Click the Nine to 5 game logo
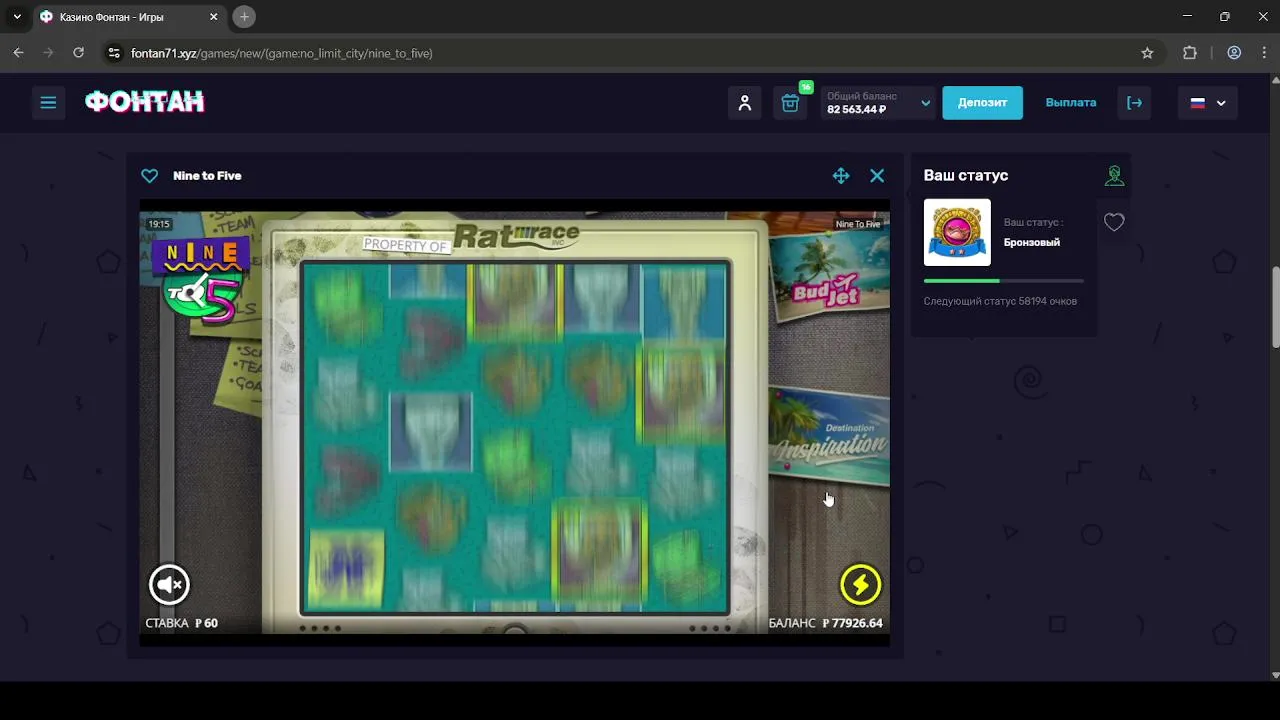Image resolution: width=1280 pixels, height=720 pixels. tap(201, 282)
